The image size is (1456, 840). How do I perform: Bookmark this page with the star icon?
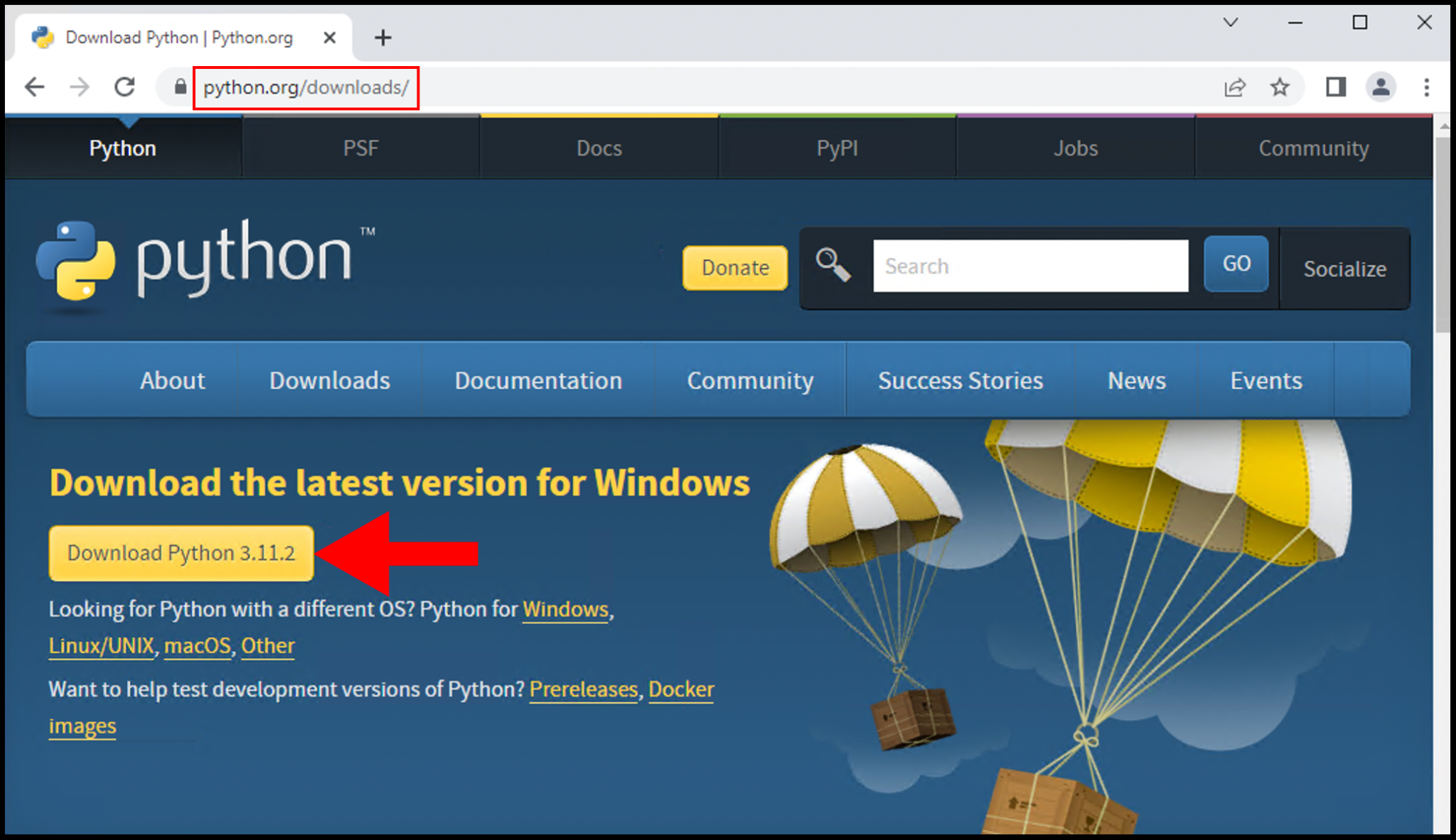coord(1280,87)
